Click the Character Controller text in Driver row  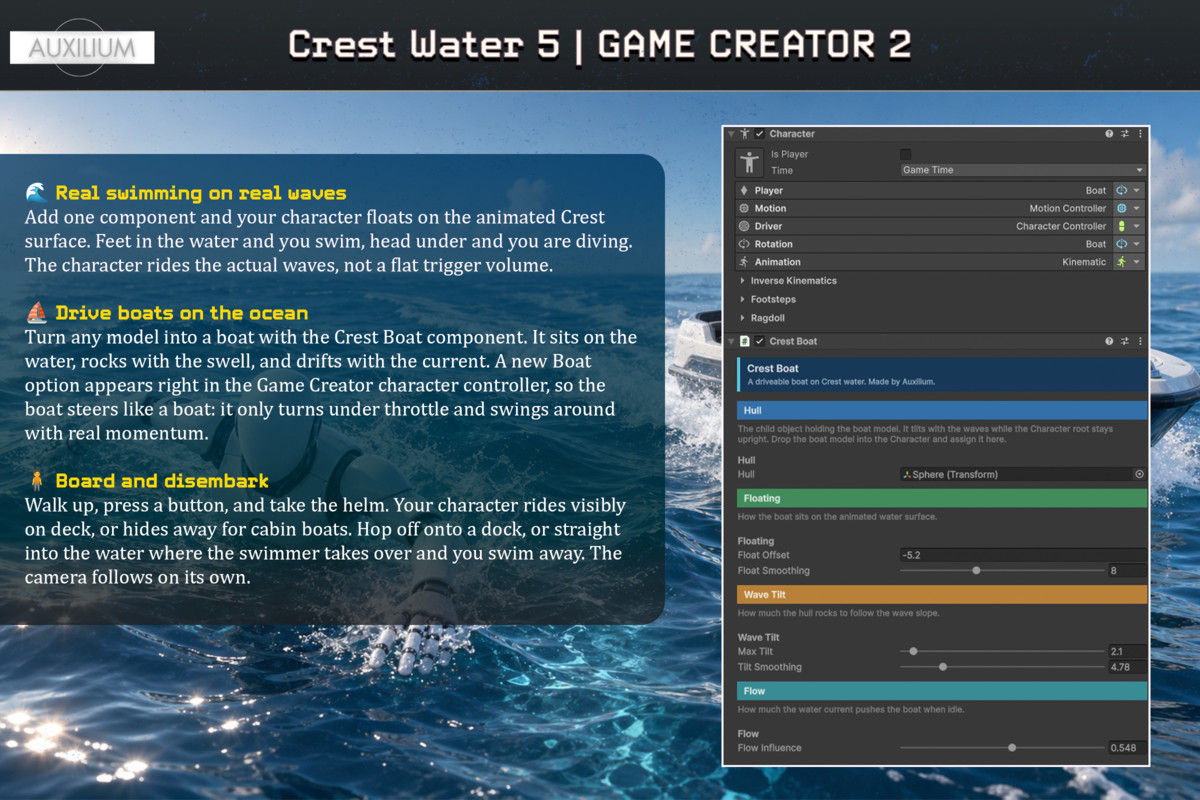(x=1061, y=226)
